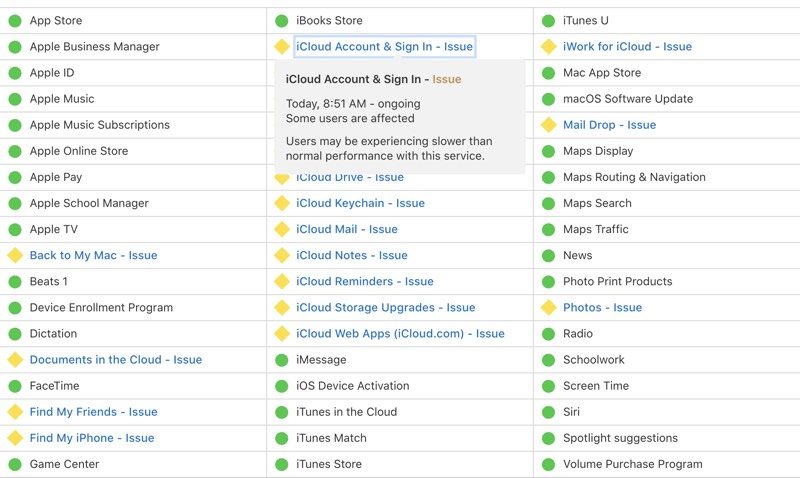Show the iCloud Notes issue details
Viewport: 800px width, 478px height.
pyautogui.click(x=351, y=255)
